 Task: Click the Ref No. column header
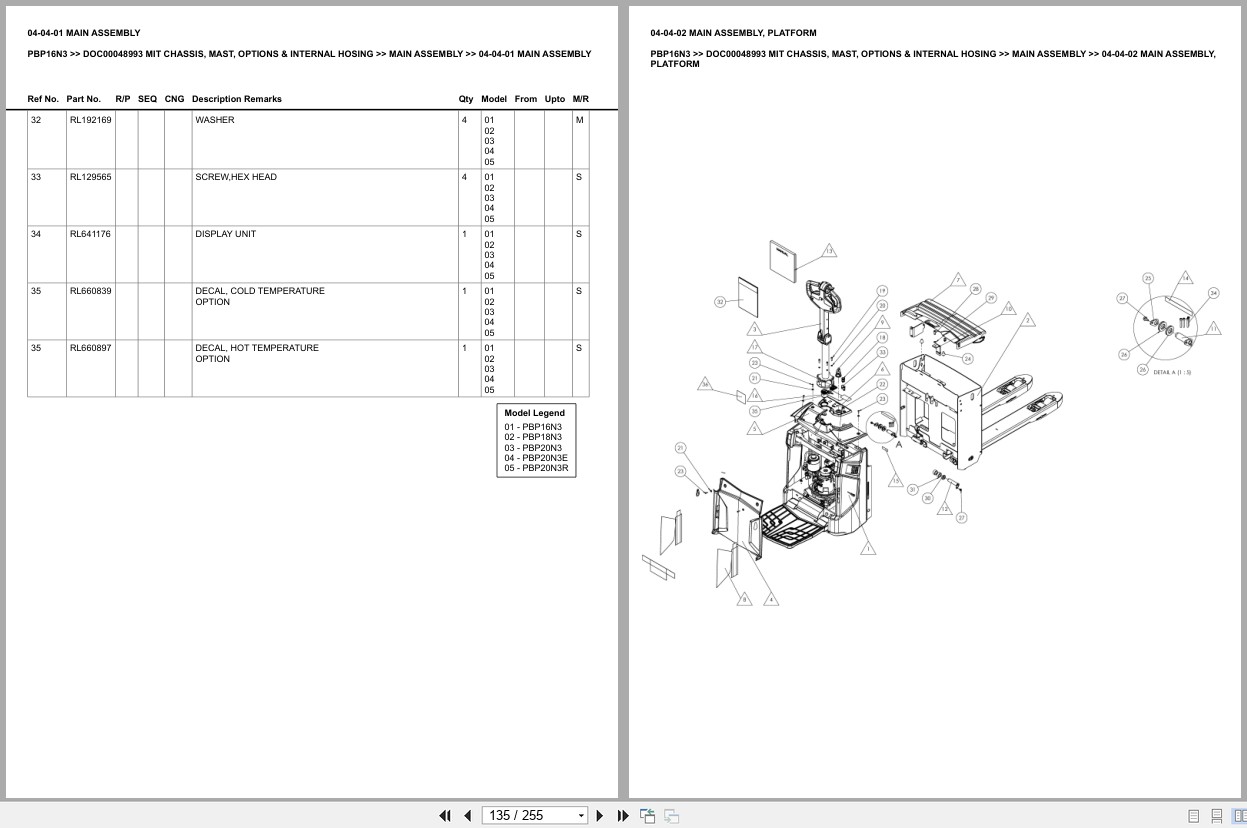(43, 99)
